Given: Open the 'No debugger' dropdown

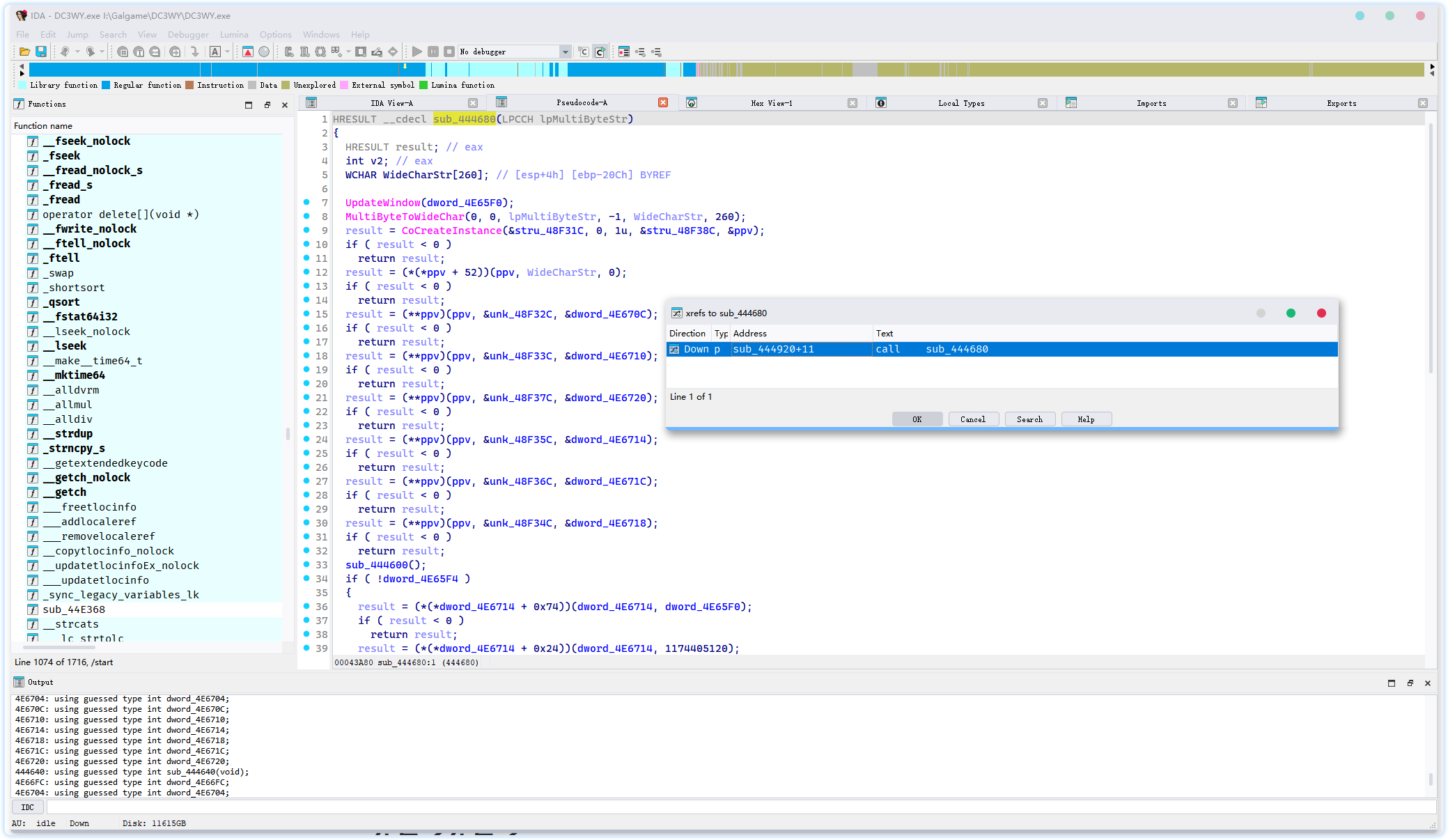Looking at the screenshot, I should [x=565, y=52].
